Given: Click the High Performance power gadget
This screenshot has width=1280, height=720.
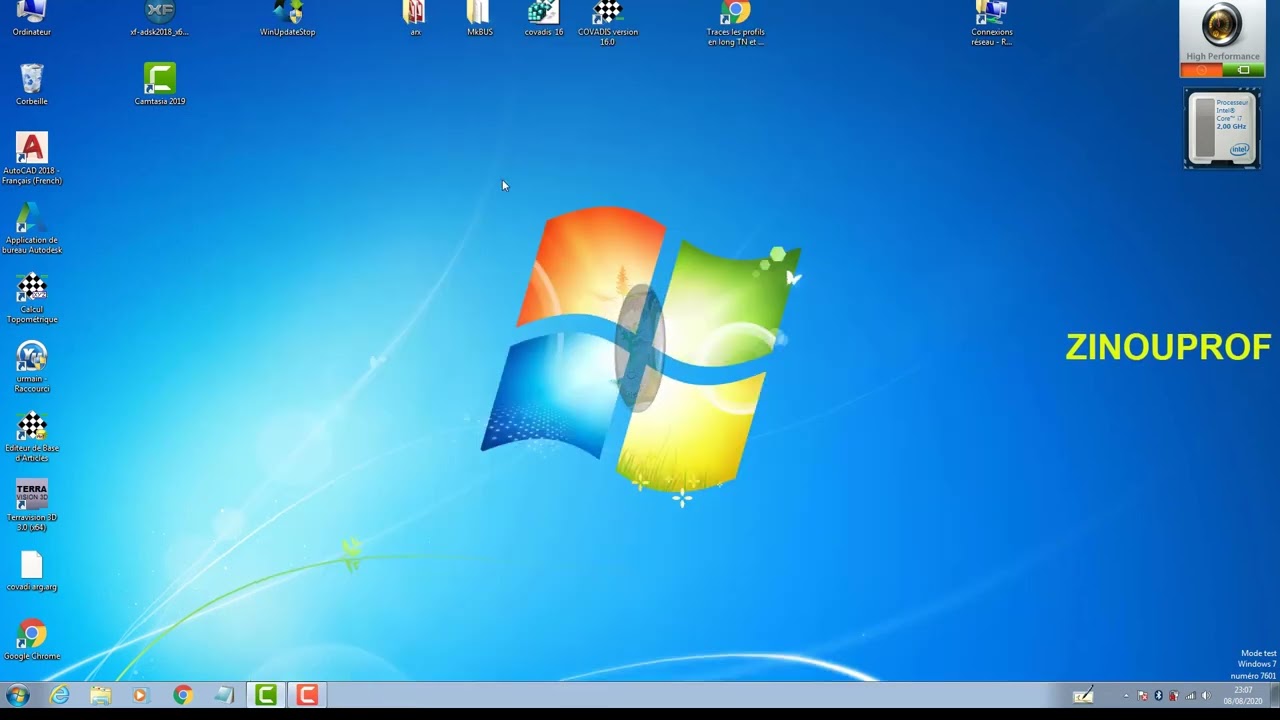Looking at the screenshot, I should pyautogui.click(x=1222, y=39).
